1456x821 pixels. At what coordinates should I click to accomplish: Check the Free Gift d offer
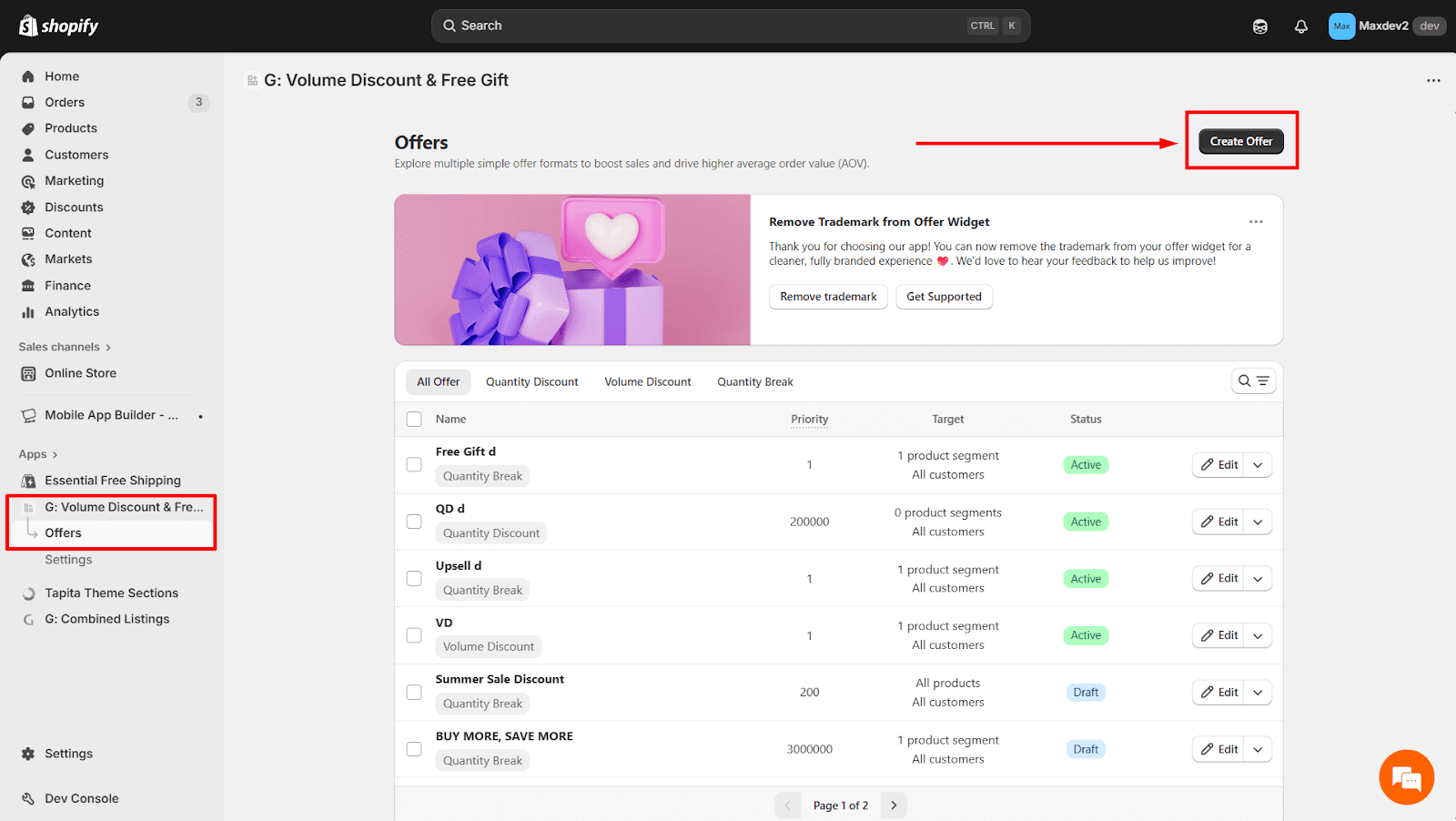click(x=414, y=464)
